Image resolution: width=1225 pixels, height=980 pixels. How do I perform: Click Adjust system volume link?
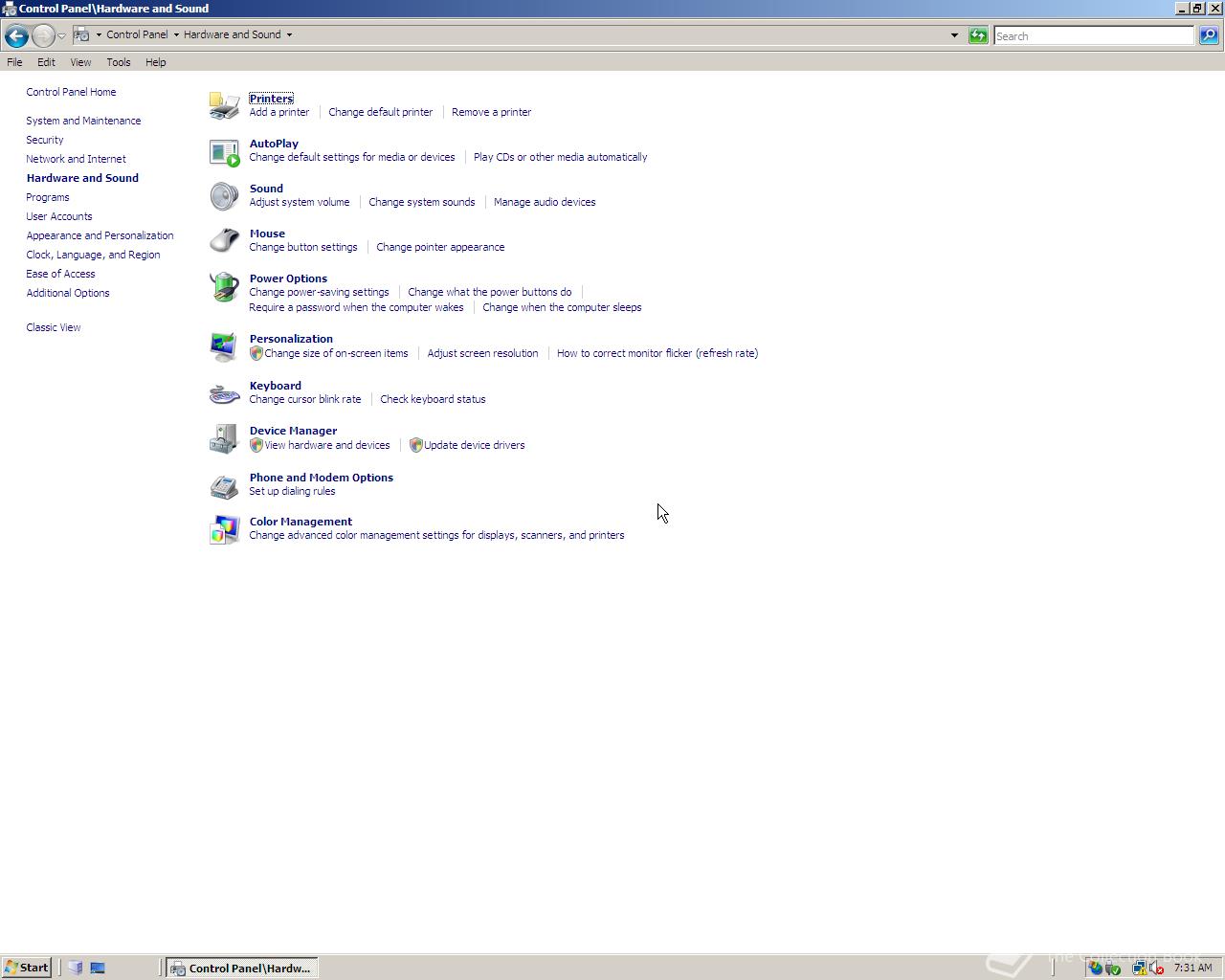pyautogui.click(x=299, y=202)
